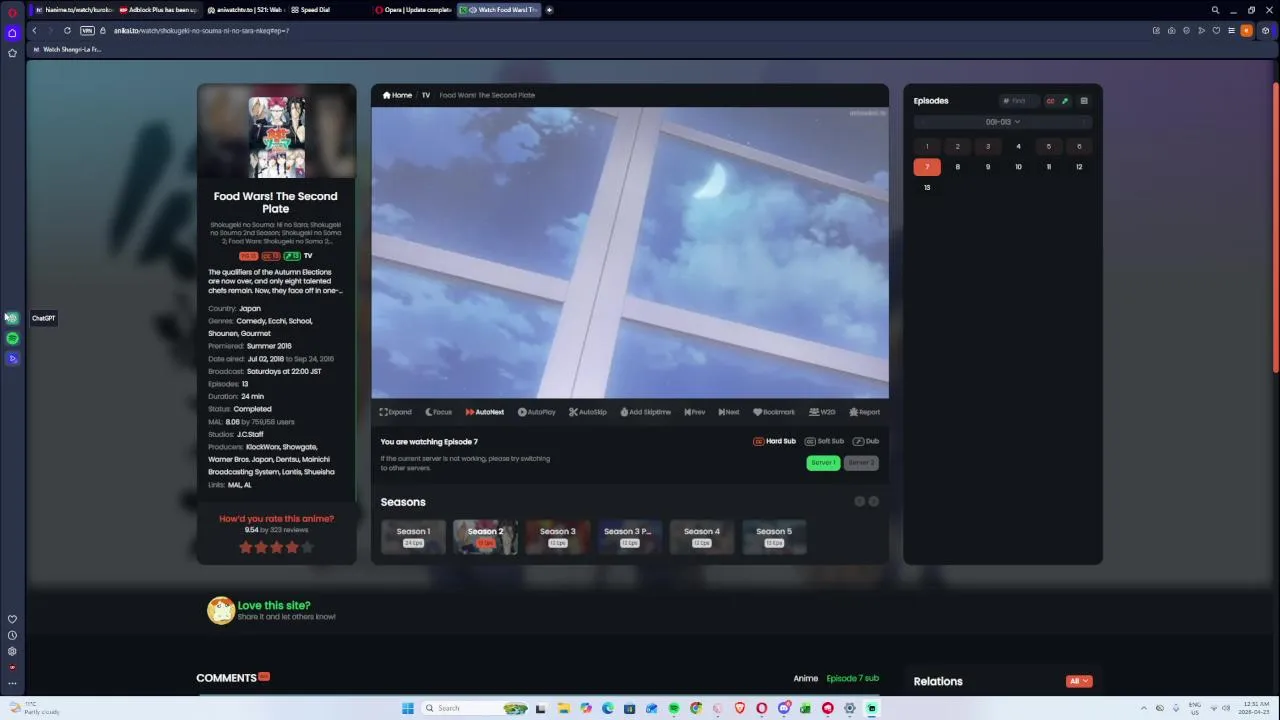Screen dimensions: 1280x720
Task: Switch to aniwatchtv.to browser tab
Action: (246, 10)
